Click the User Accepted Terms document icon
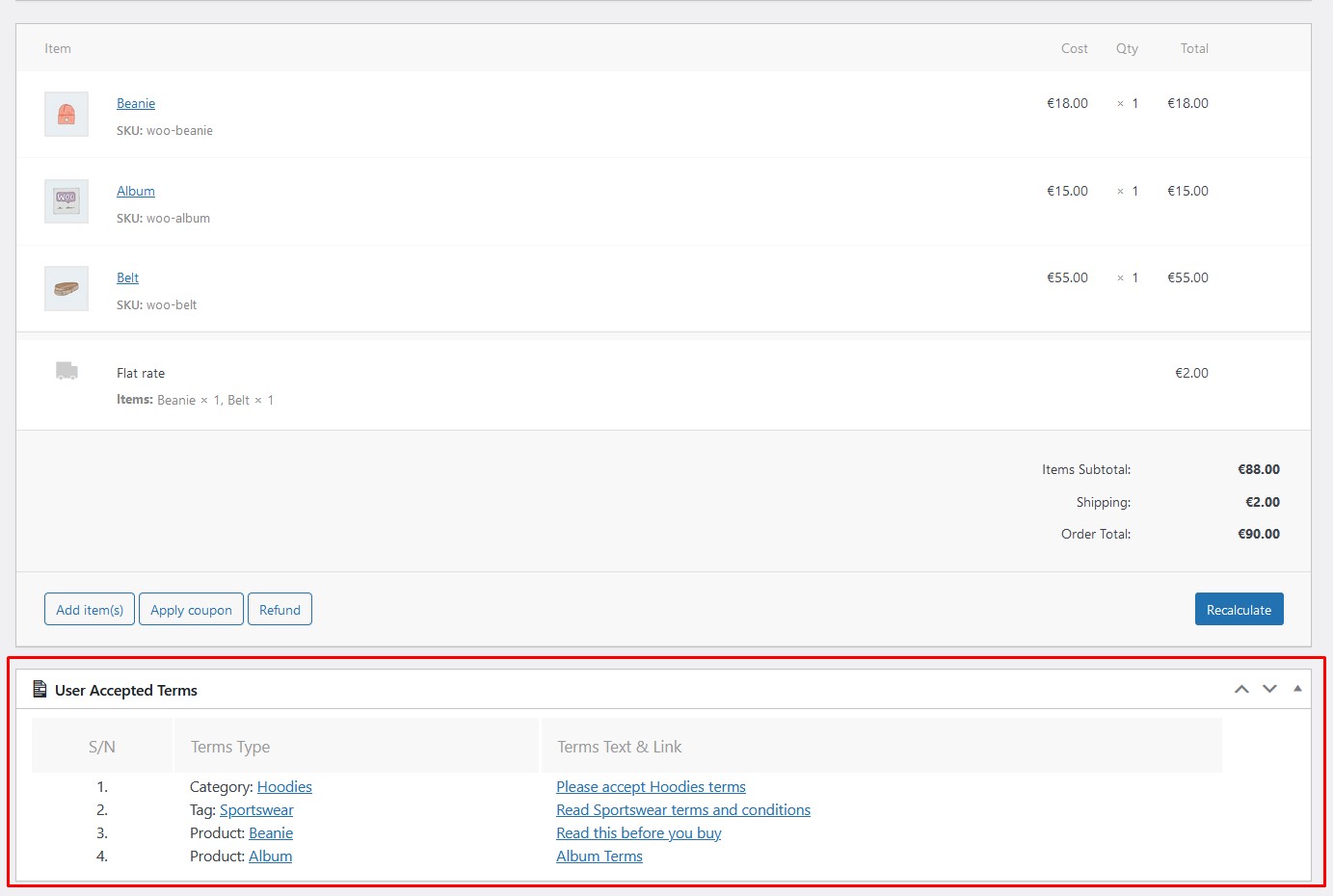Screen dimensions: 1333x896 tap(40, 689)
